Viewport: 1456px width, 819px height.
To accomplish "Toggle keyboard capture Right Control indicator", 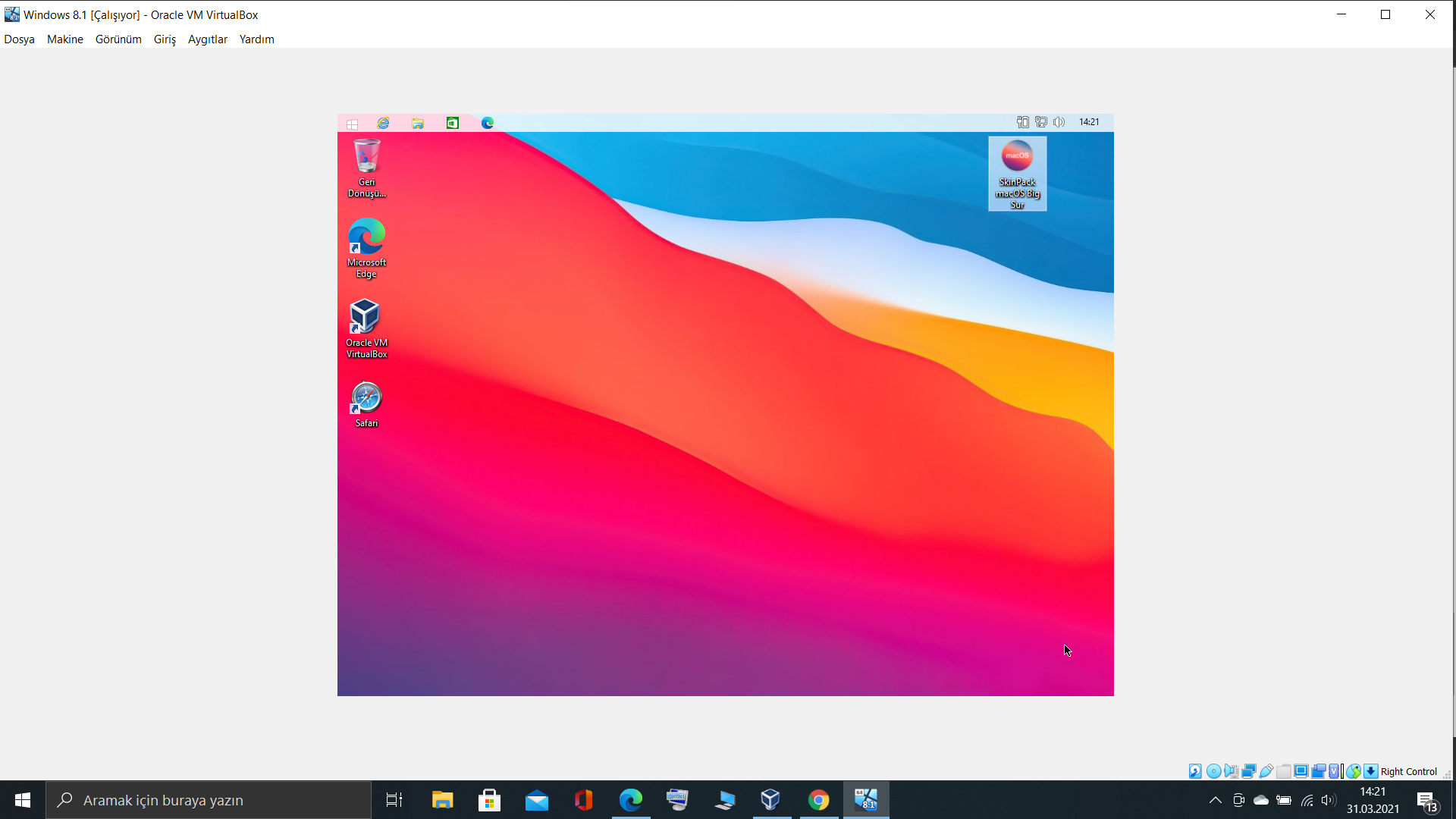I will coord(1407,771).
